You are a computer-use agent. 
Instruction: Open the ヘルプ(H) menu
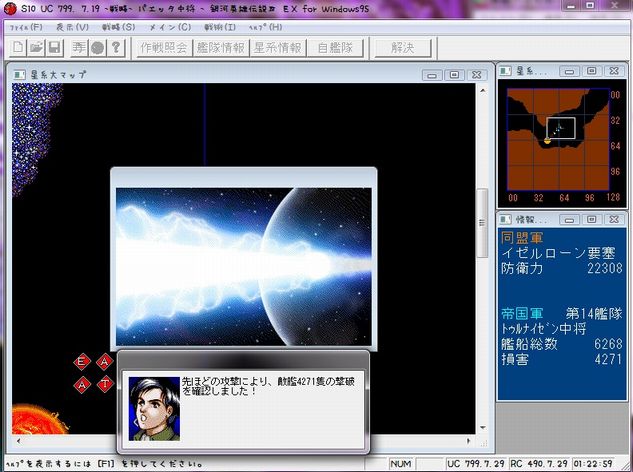pos(265,27)
